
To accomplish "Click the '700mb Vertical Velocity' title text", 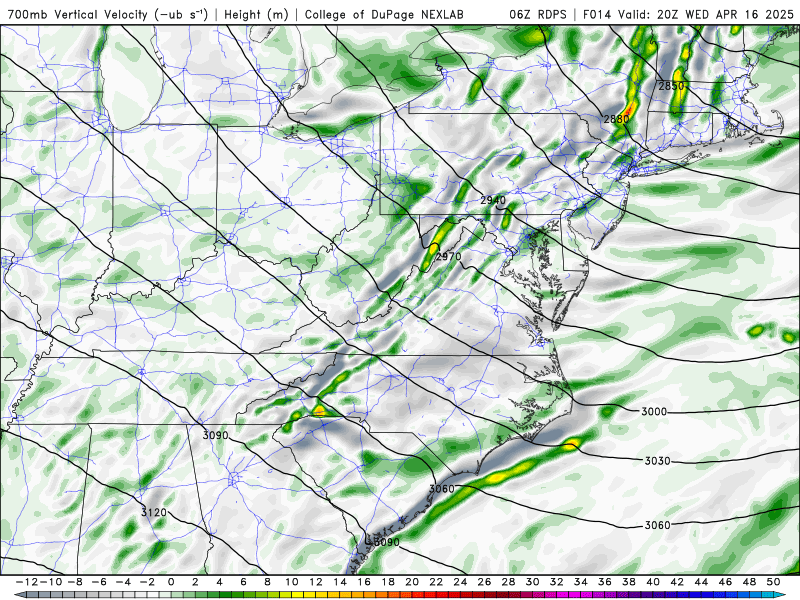I will coord(78,15).
